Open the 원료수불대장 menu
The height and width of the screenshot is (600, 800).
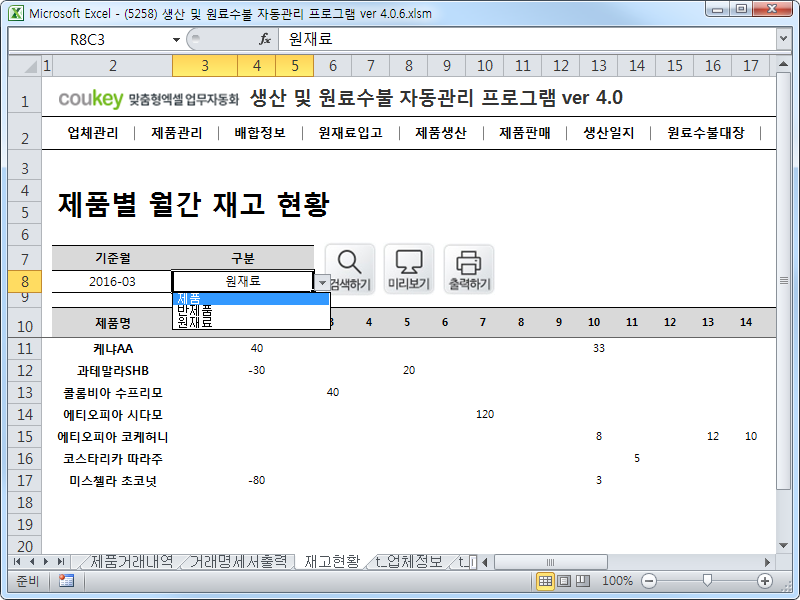coord(706,133)
